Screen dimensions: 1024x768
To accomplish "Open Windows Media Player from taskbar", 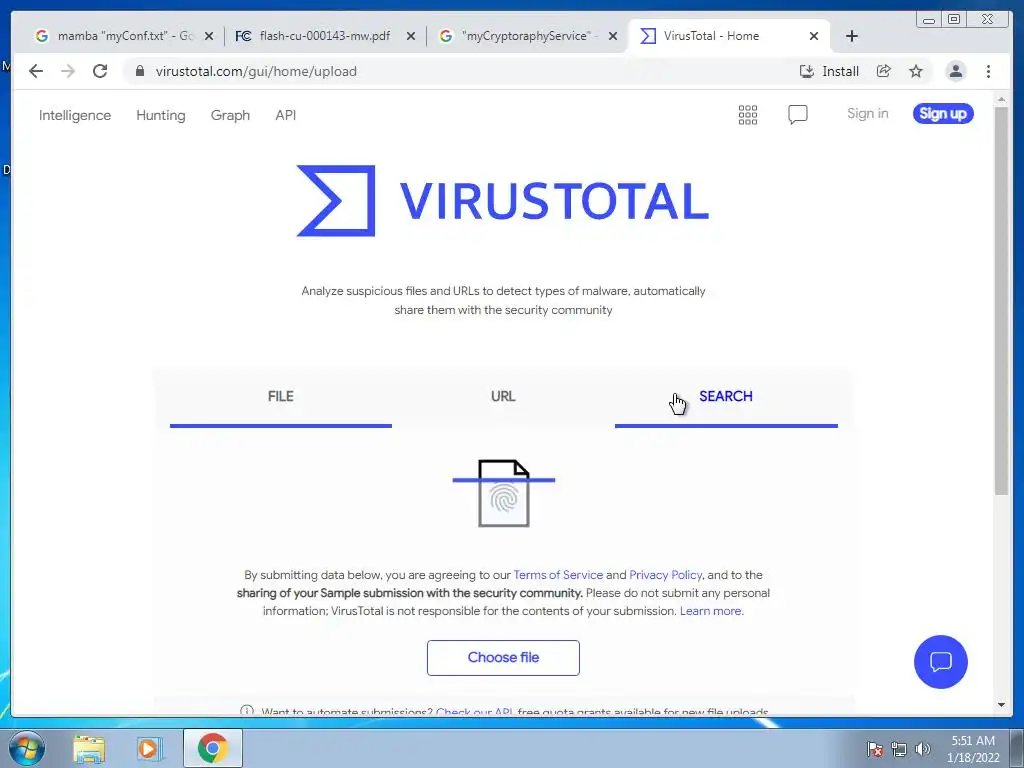I will (149, 749).
